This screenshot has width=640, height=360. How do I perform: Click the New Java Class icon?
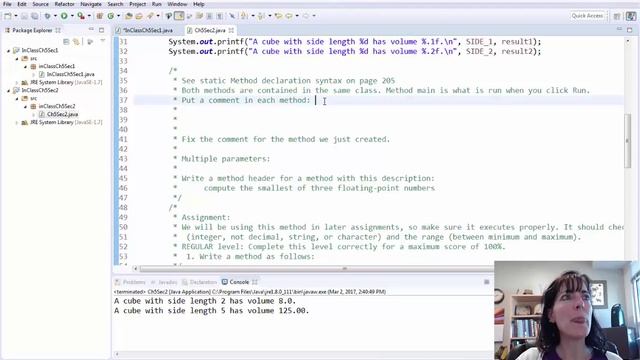[x=111, y=16]
